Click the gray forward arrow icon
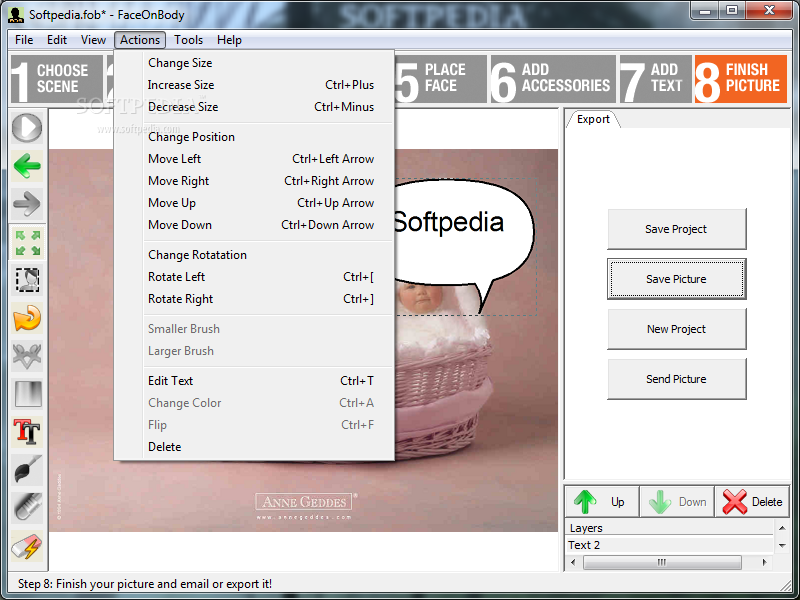Viewport: 800px width, 600px height. click(27, 204)
